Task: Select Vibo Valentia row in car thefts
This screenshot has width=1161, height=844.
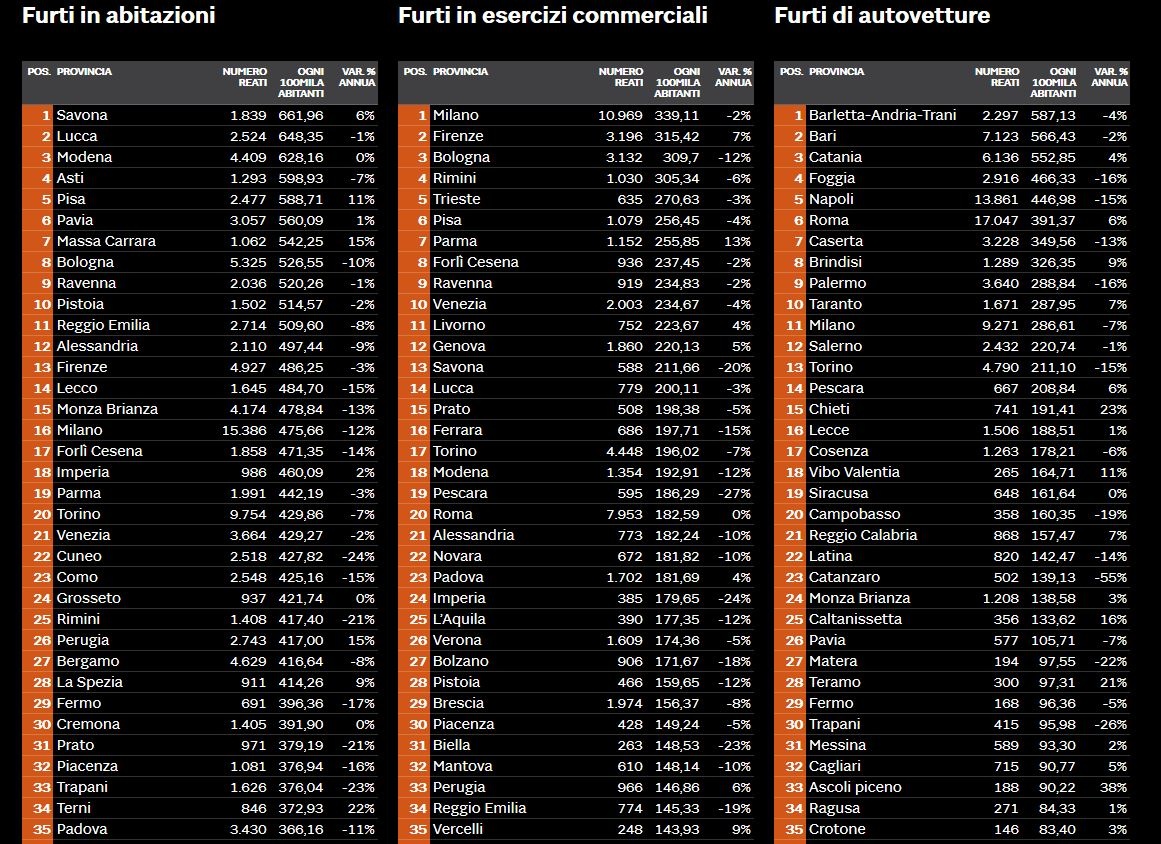Action: [x=952, y=472]
